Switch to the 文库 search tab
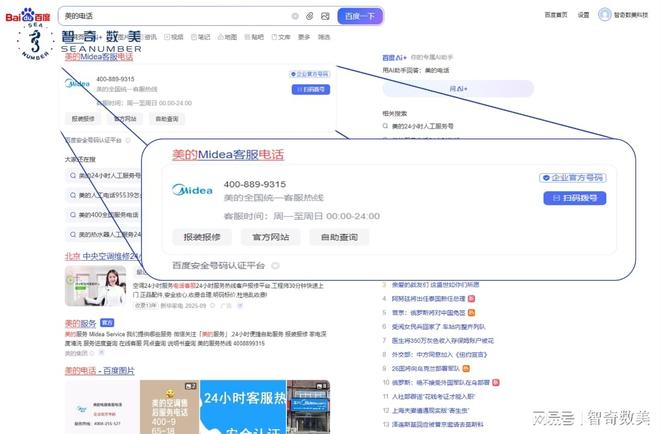The height and width of the screenshot is (434, 660). click(283, 37)
